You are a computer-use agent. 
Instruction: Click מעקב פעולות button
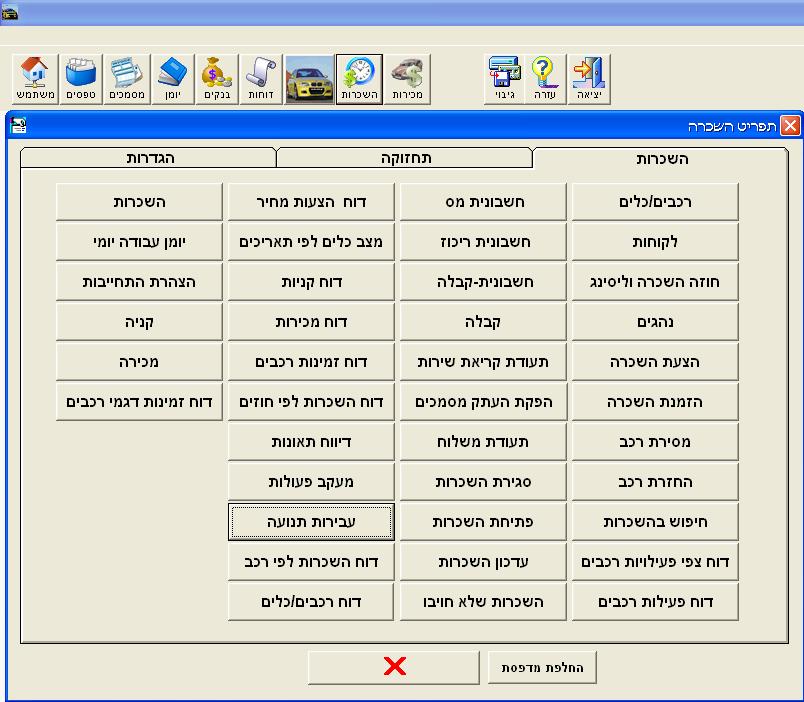311,482
